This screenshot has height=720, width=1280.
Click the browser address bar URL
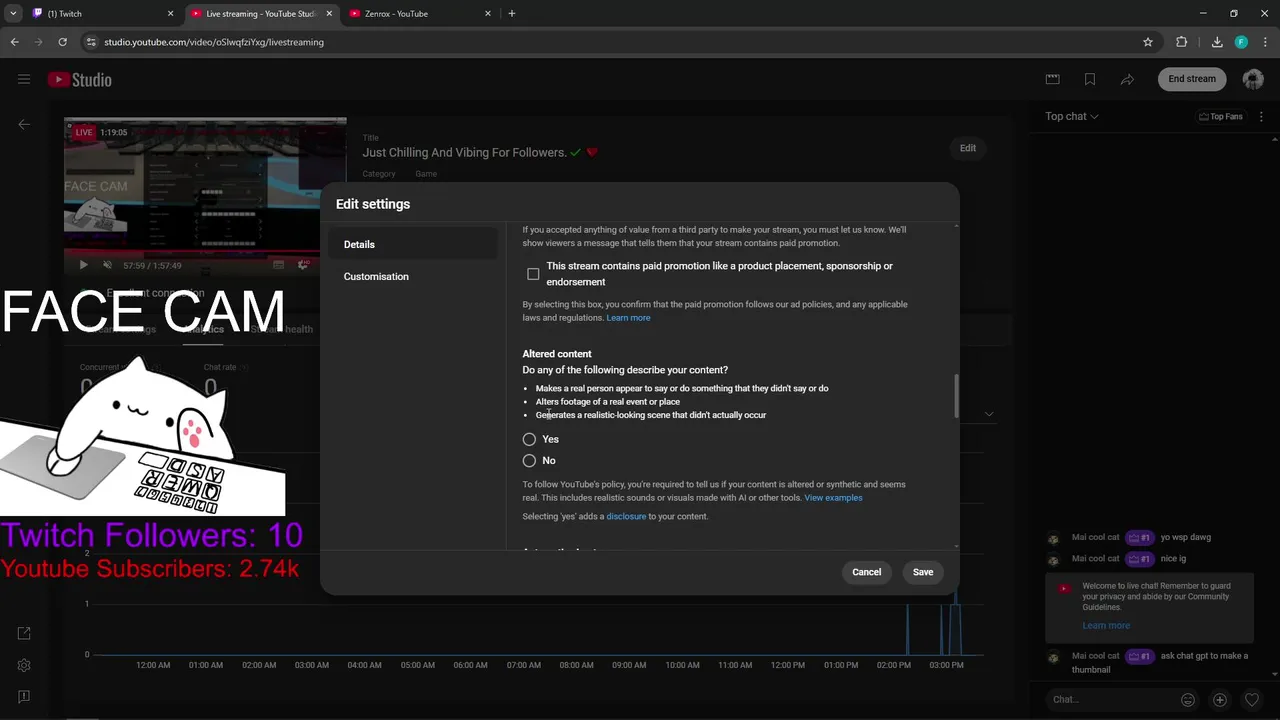pyautogui.click(x=214, y=42)
